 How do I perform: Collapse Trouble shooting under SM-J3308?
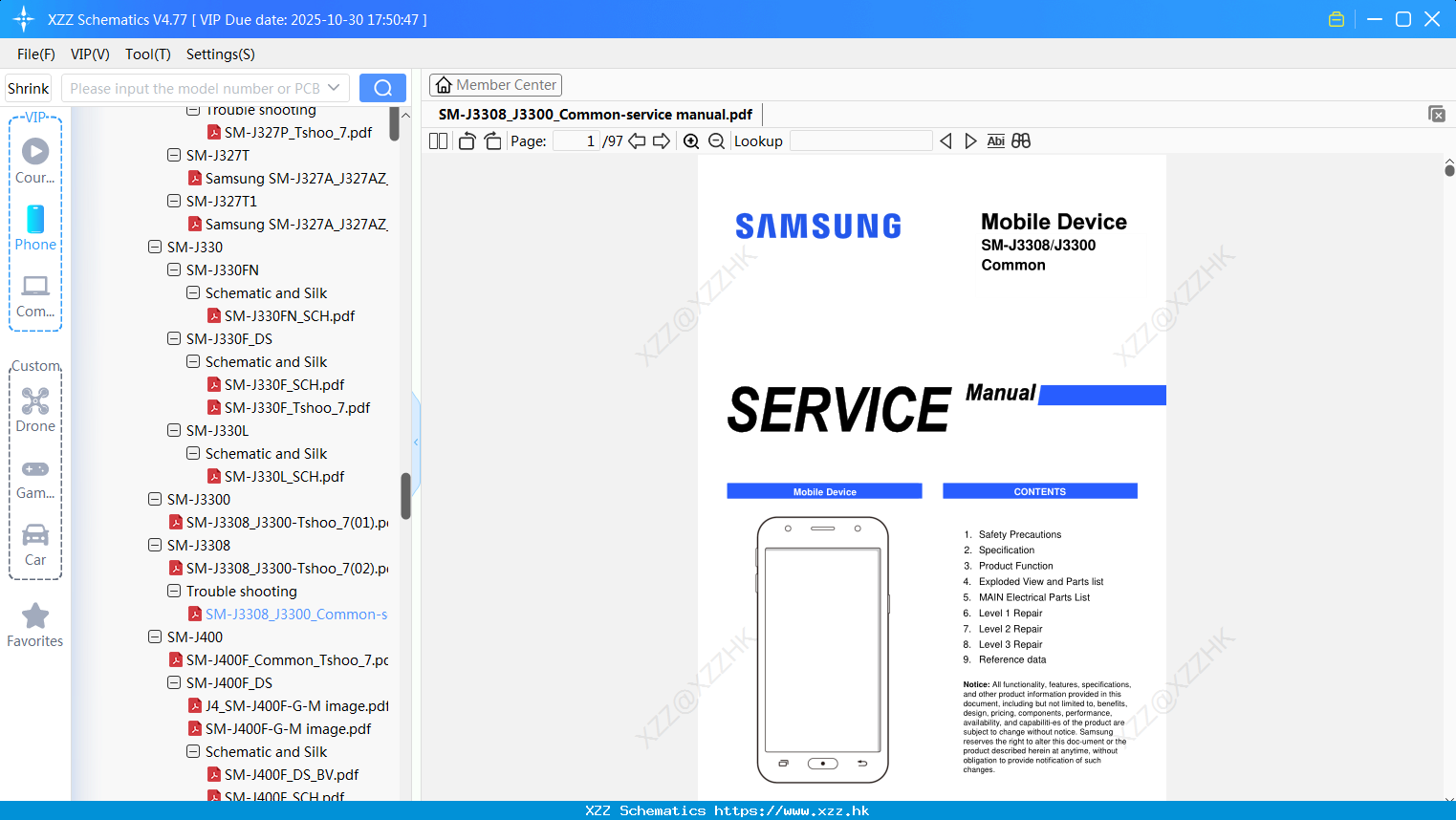pyautogui.click(x=174, y=591)
